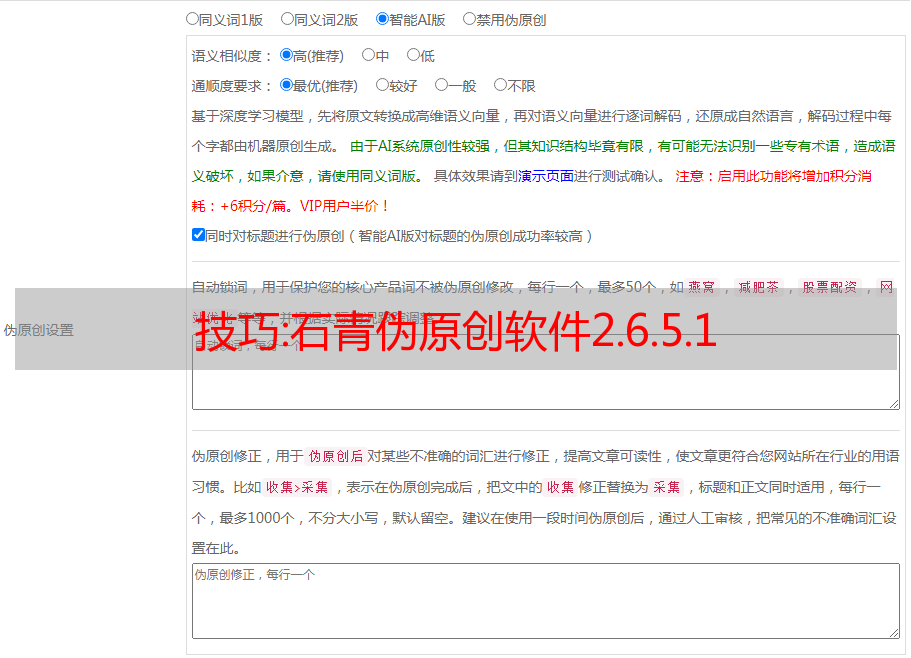Choose the 智能AI版 radio option
The image size is (911, 658).
(382, 19)
